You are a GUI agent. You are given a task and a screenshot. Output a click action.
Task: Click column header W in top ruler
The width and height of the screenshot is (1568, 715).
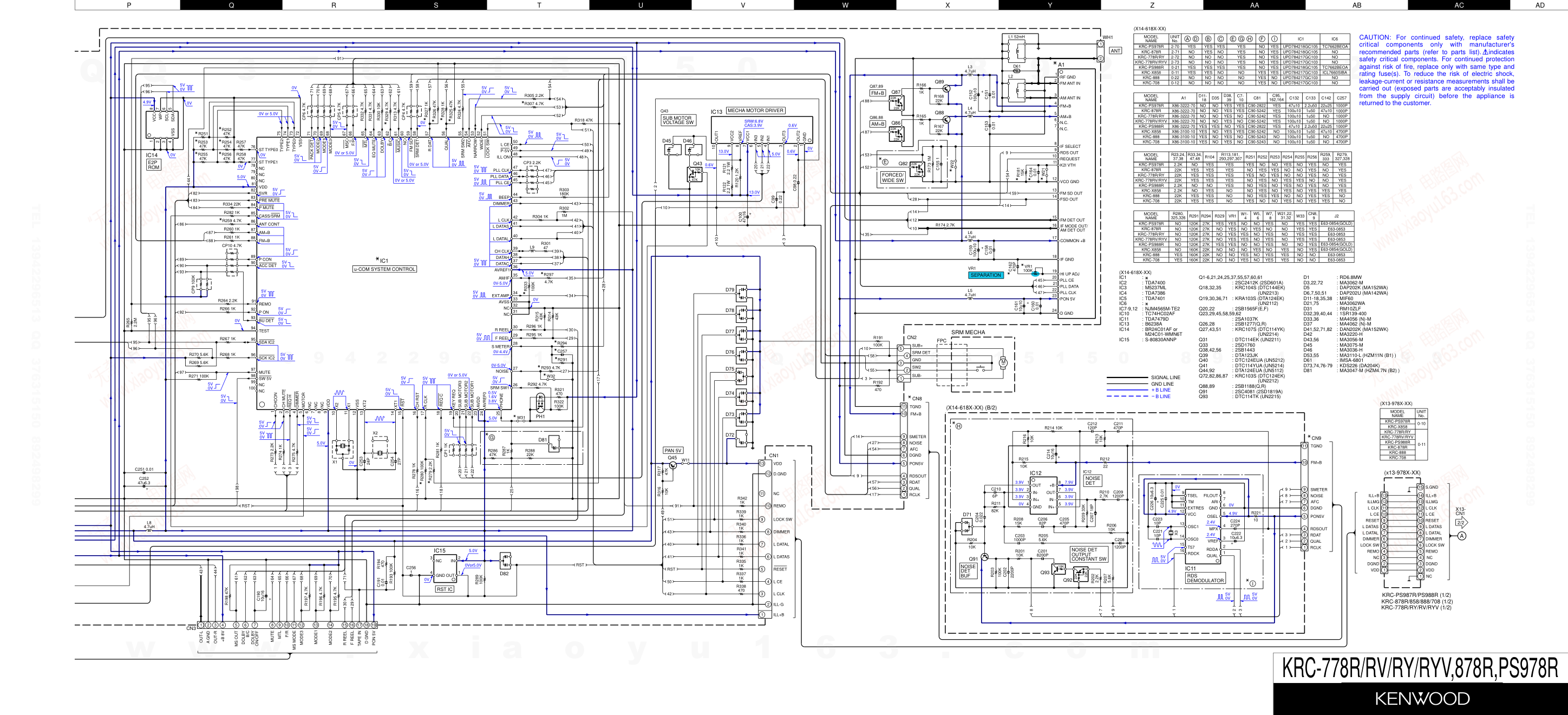click(845, 5)
